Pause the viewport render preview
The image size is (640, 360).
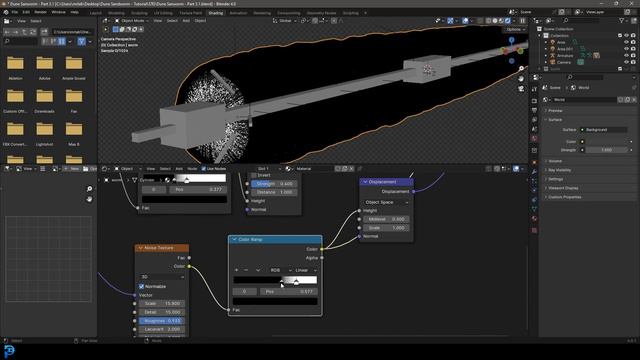click(x=522, y=20)
